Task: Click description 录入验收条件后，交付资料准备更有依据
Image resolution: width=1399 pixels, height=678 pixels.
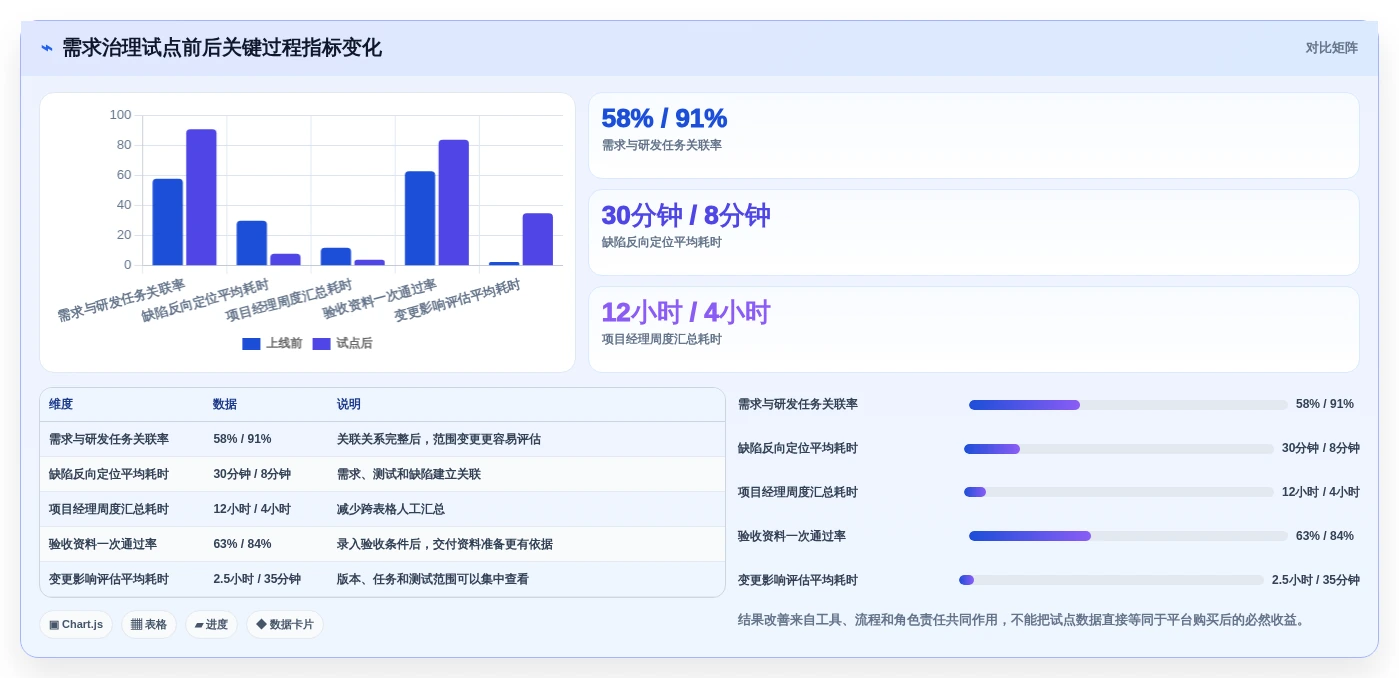Action: (x=445, y=544)
